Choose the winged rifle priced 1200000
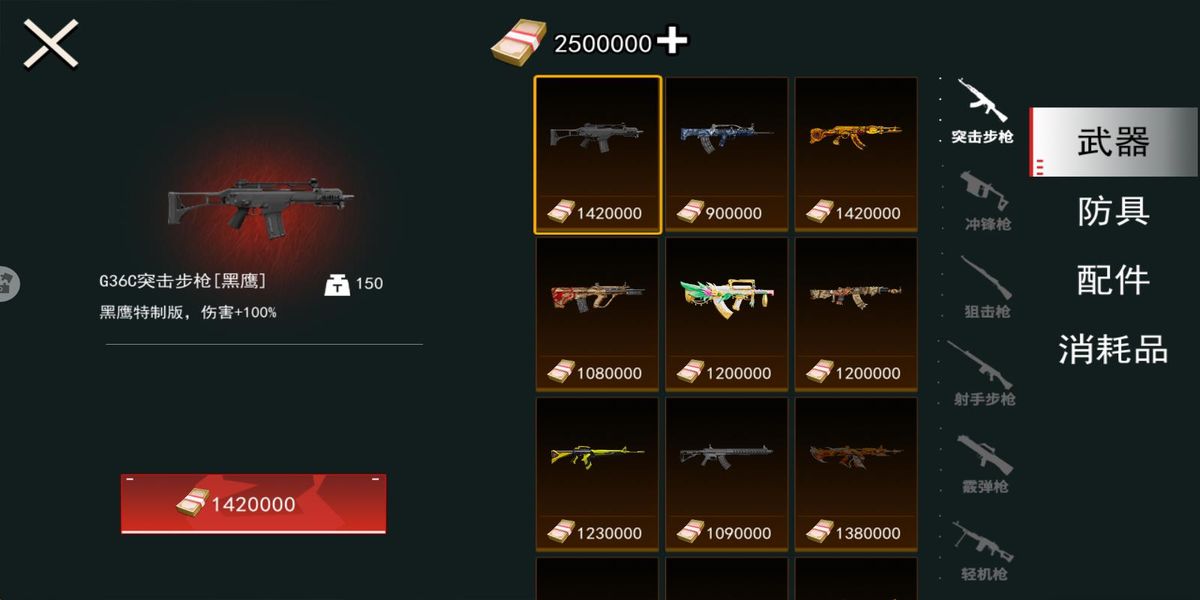 click(727, 314)
